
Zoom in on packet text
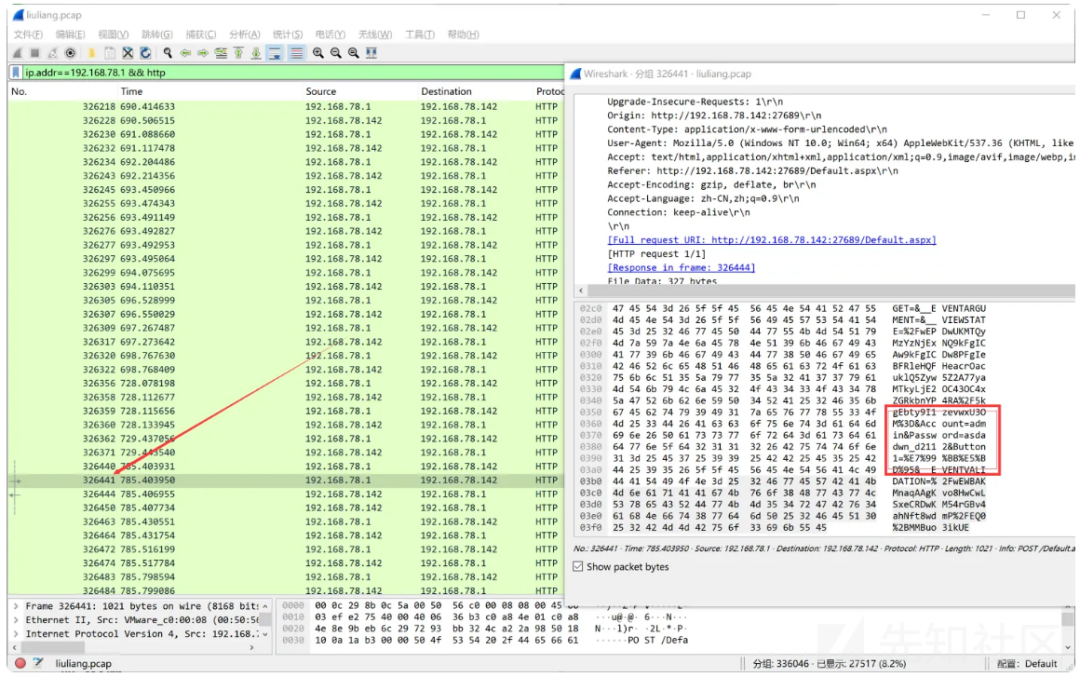tap(318, 53)
